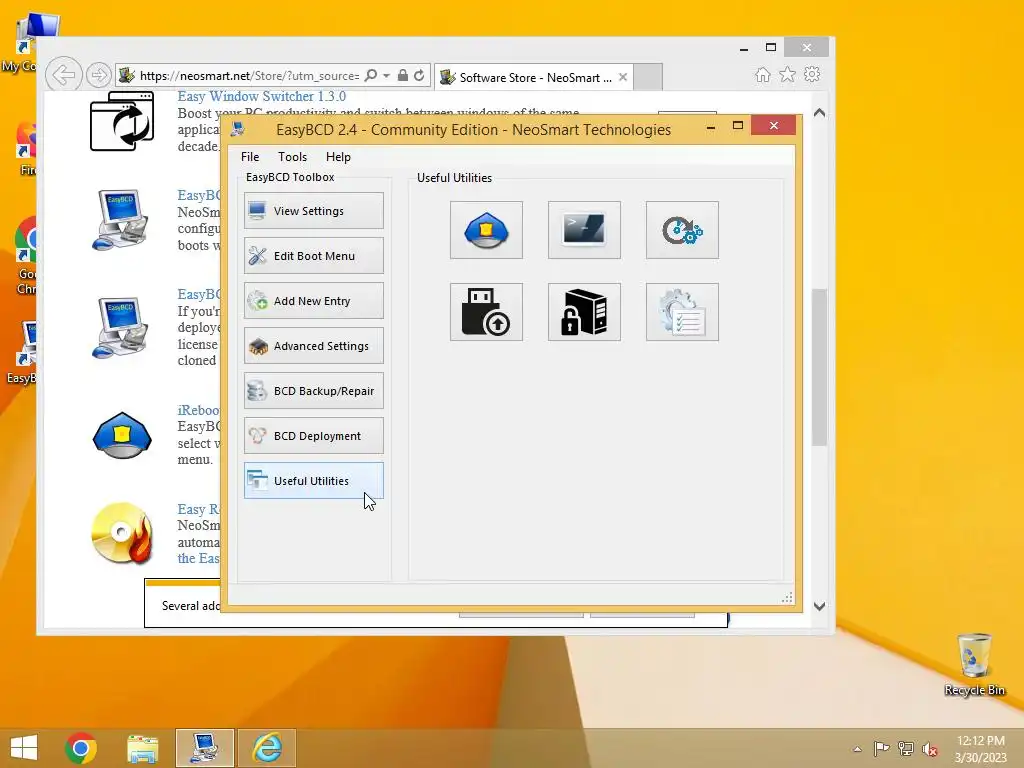Go to Edit Boot Menu section
The image size is (1024, 768).
pos(313,255)
